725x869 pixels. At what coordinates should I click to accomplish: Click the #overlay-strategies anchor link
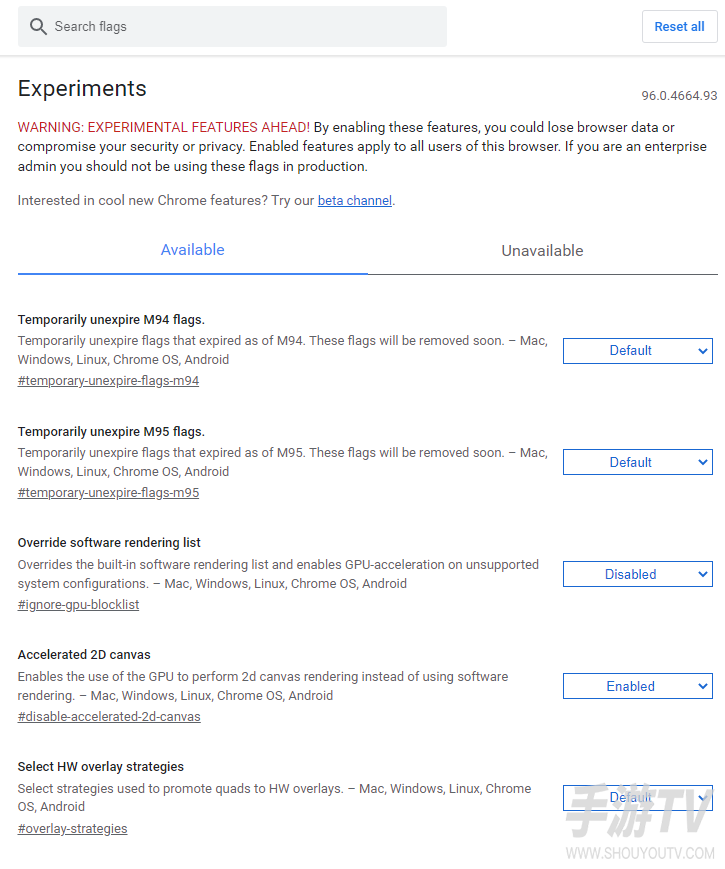(73, 829)
